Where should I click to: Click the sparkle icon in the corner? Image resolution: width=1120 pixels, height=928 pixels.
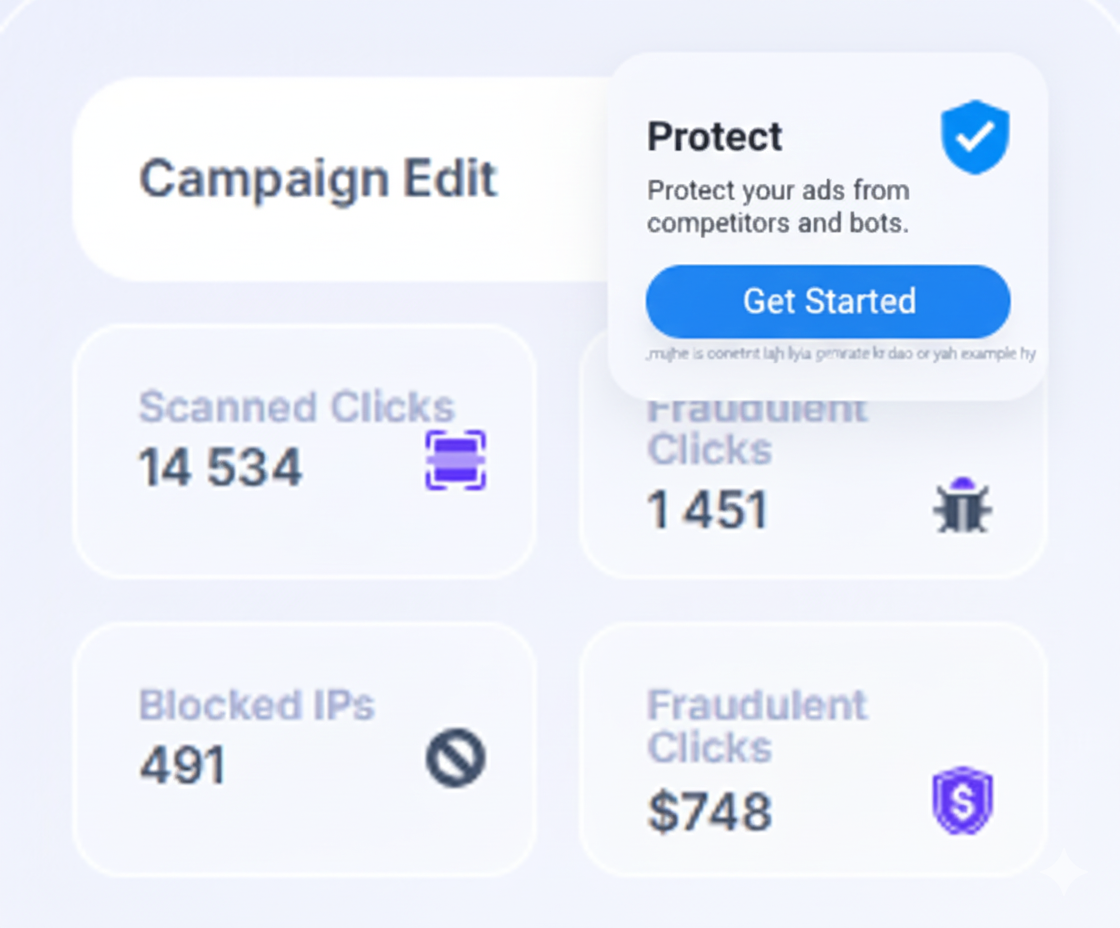pyautogui.click(x=1062, y=873)
